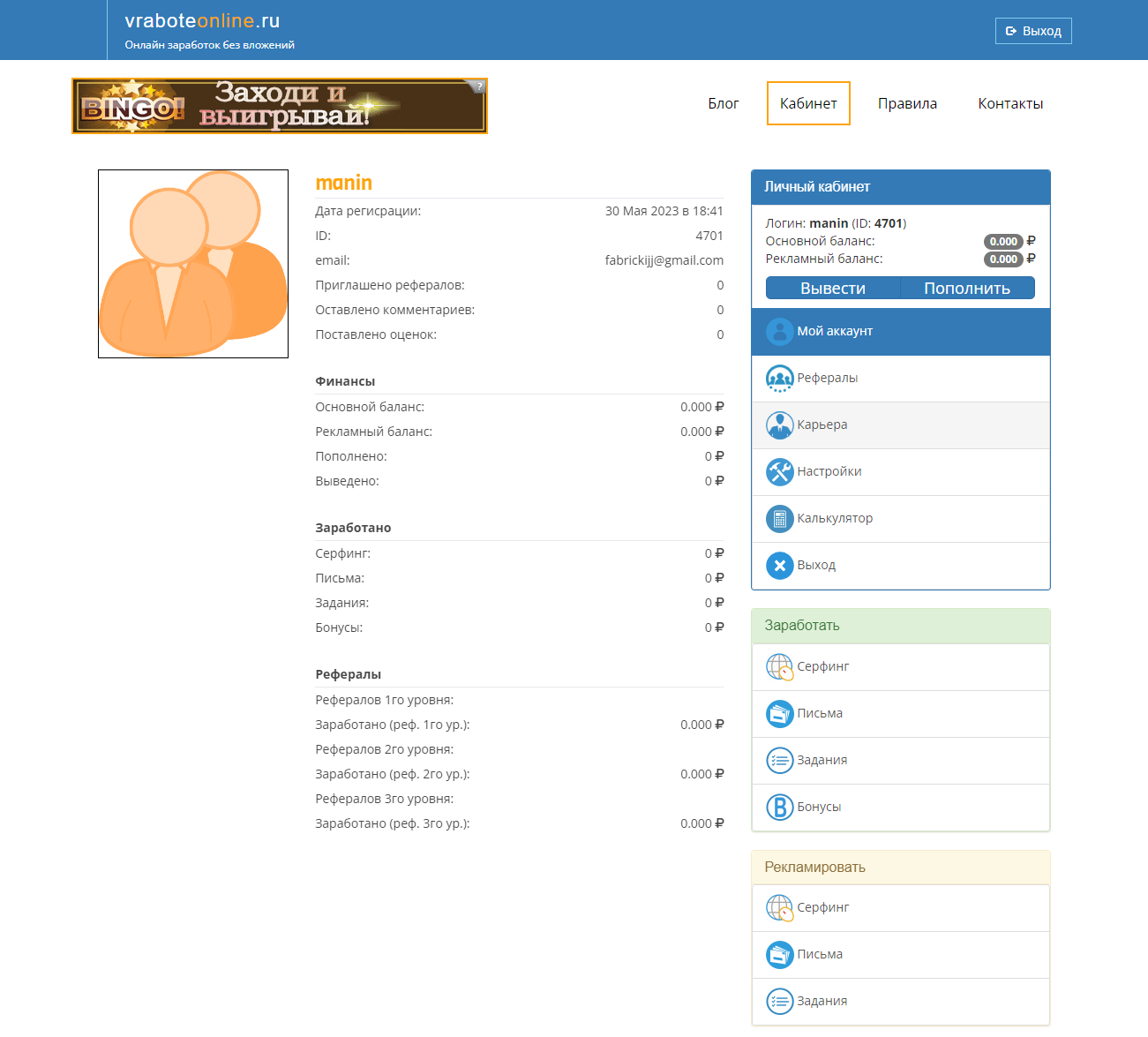Open the Блог menu item
The width and height of the screenshot is (1148, 1037).
coord(724,103)
